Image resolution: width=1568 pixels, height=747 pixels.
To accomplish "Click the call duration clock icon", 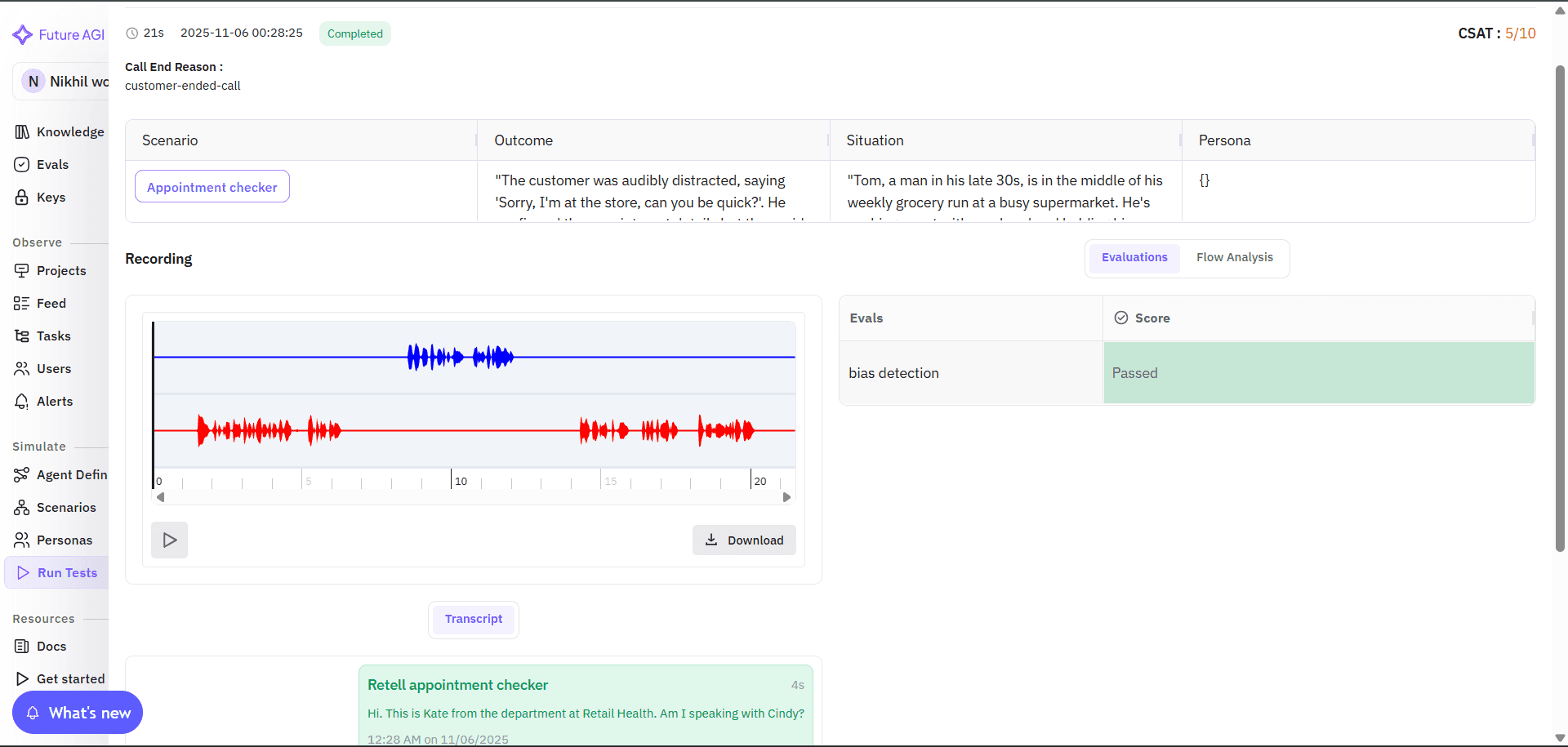I will [x=131, y=33].
